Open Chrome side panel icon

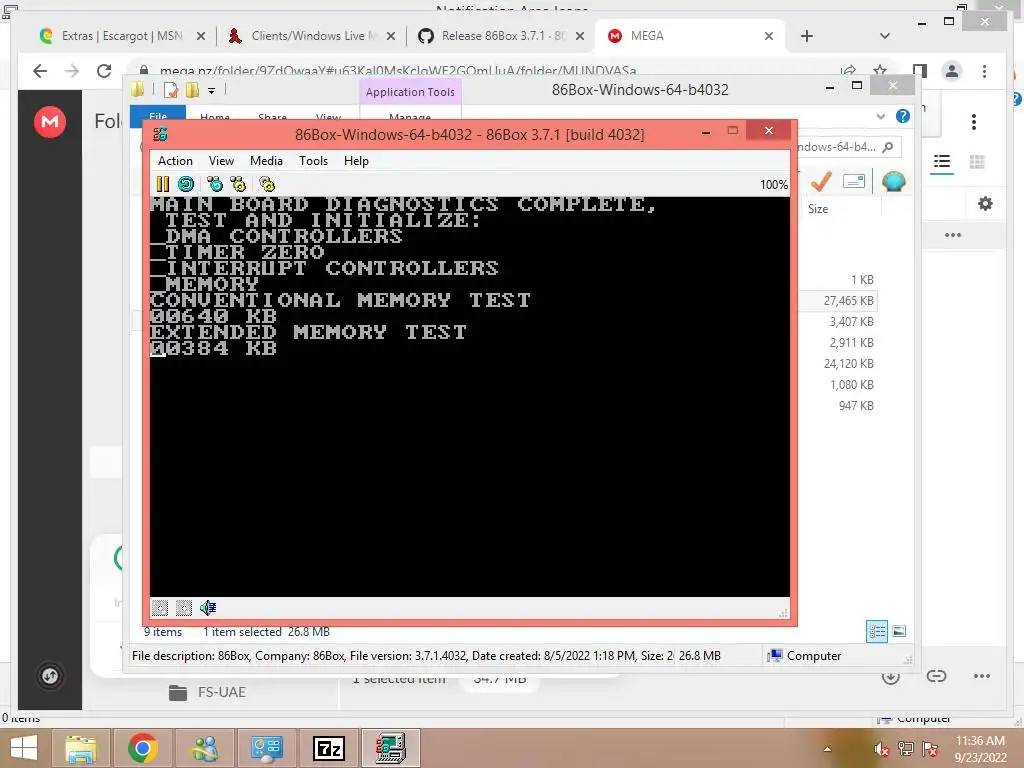point(920,71)
